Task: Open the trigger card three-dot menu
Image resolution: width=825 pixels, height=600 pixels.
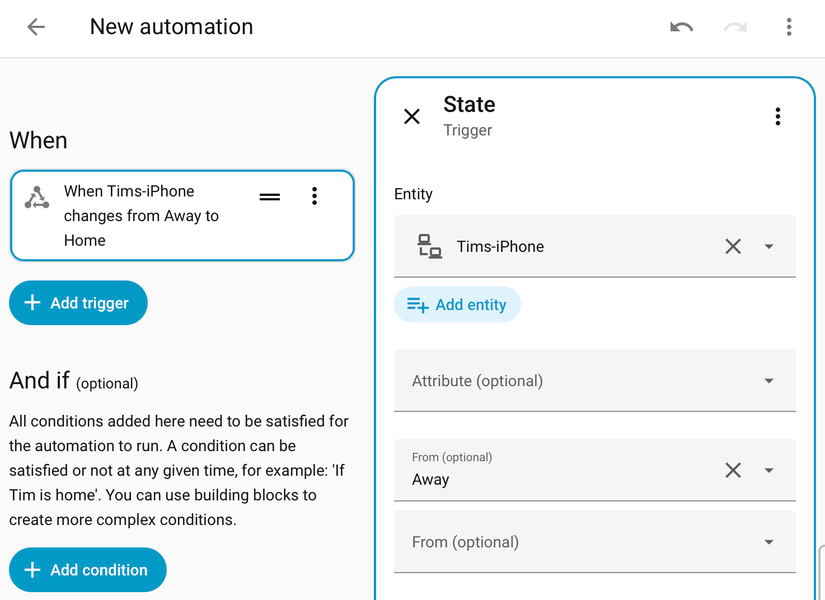Action: pos(315,197)
